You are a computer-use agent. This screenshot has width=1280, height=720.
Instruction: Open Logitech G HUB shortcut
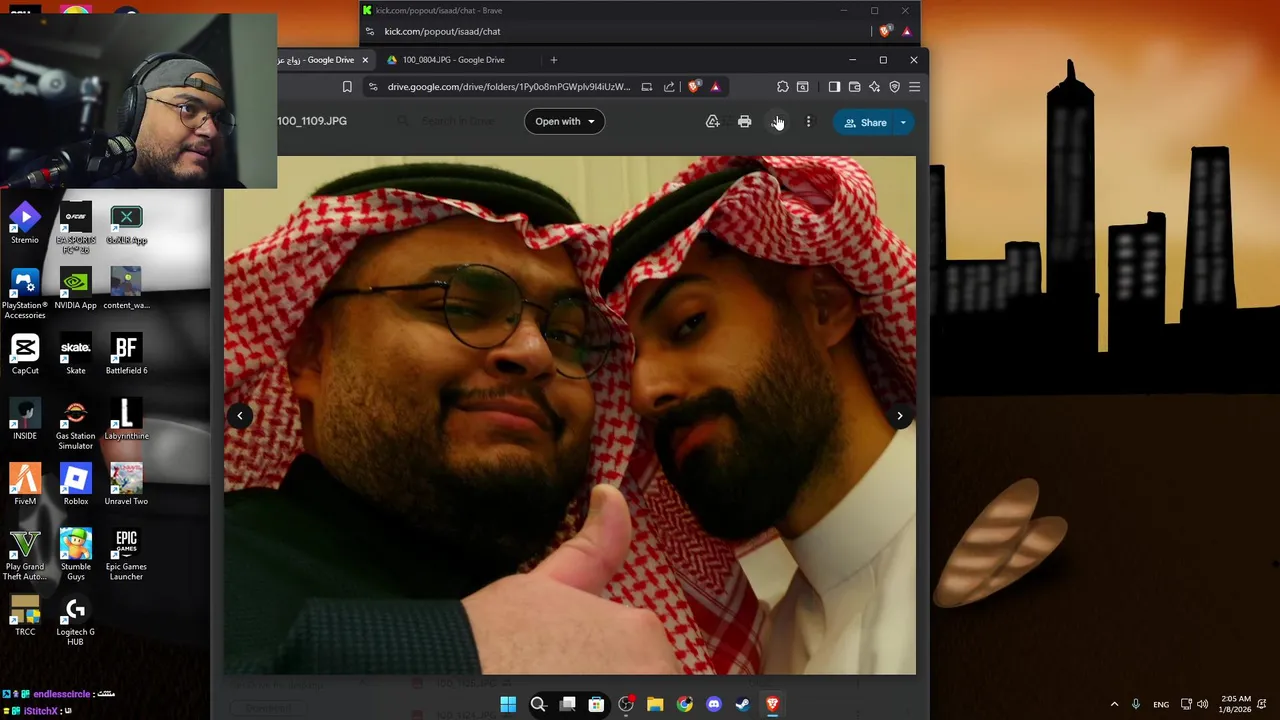[x=75, y=621]
